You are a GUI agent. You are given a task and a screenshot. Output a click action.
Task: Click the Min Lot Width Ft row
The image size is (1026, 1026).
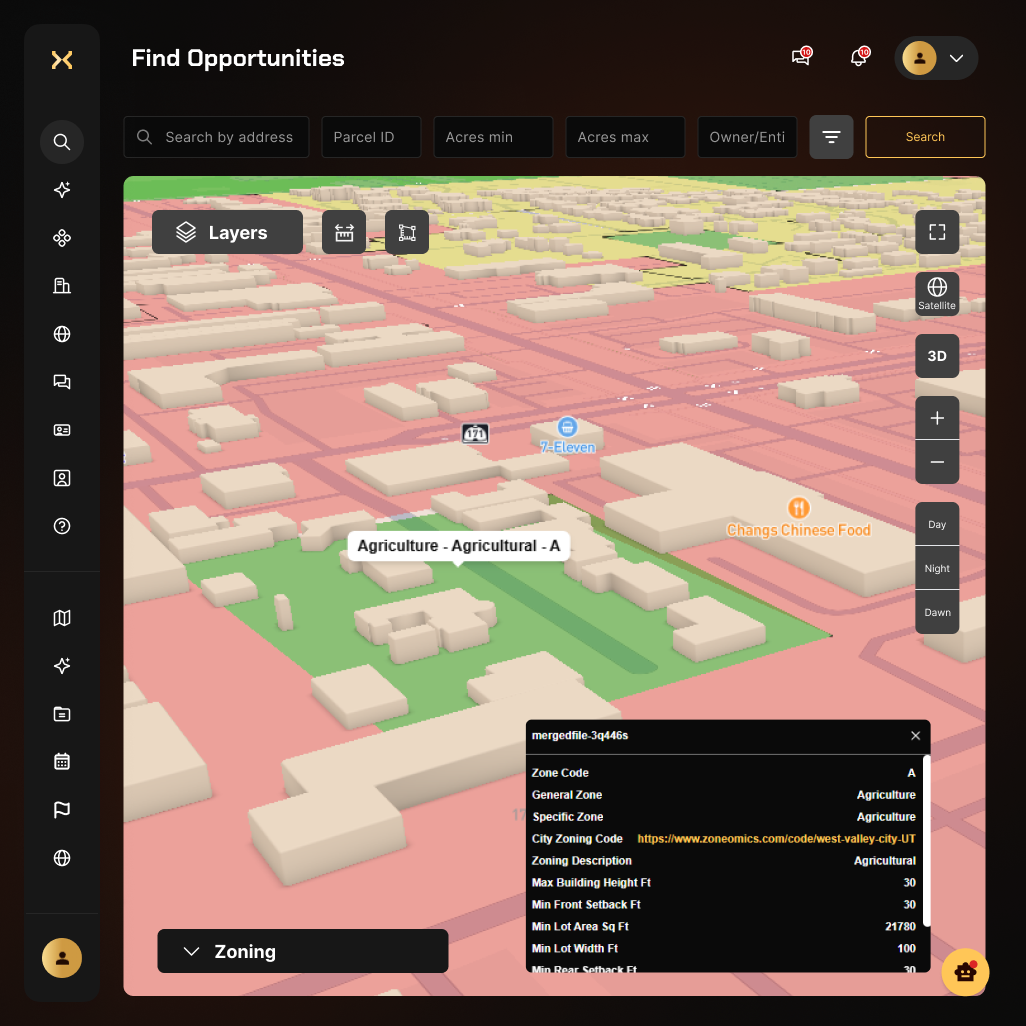click(x=724, y=949)
